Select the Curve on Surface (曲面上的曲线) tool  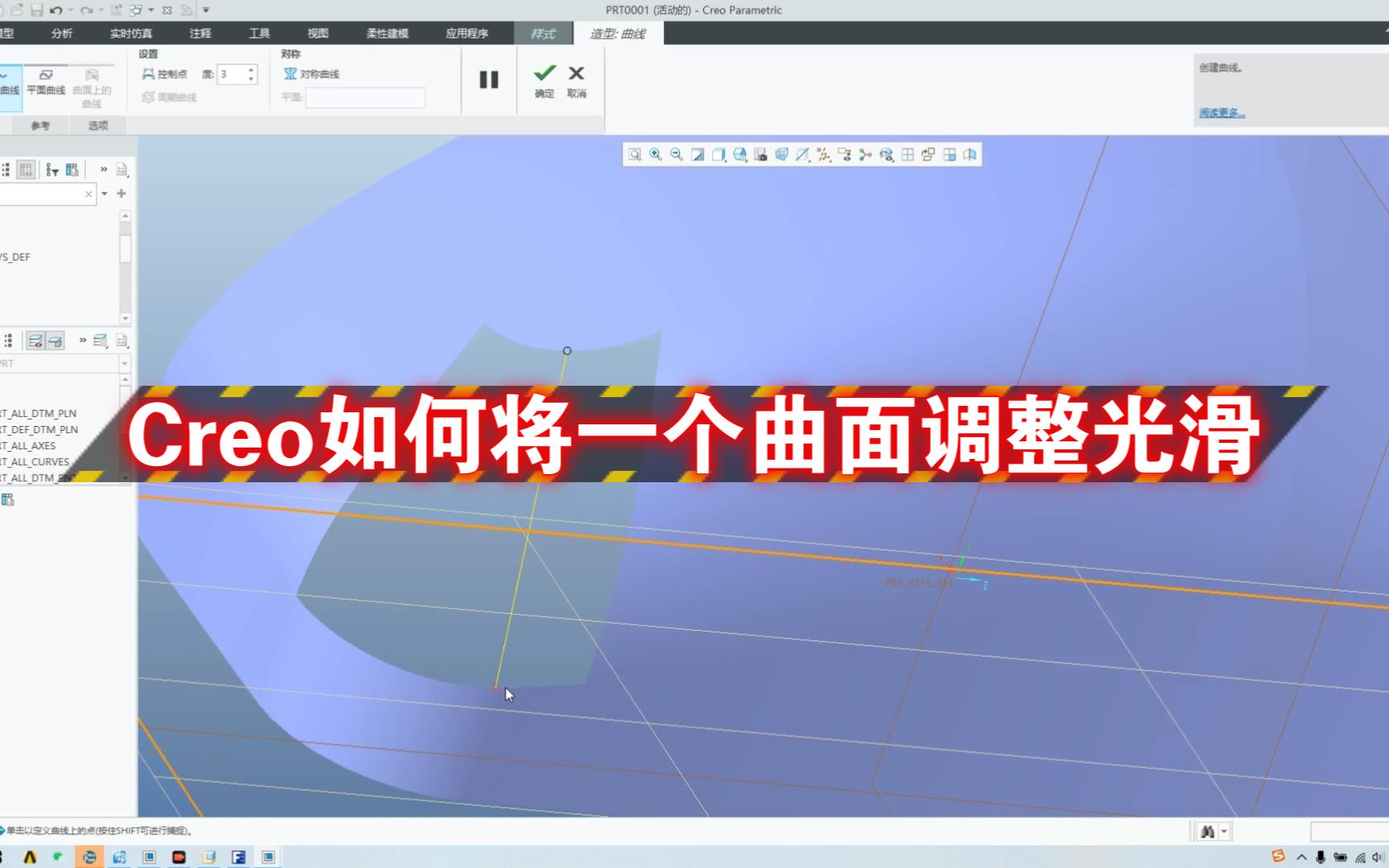tap(92, 88)
